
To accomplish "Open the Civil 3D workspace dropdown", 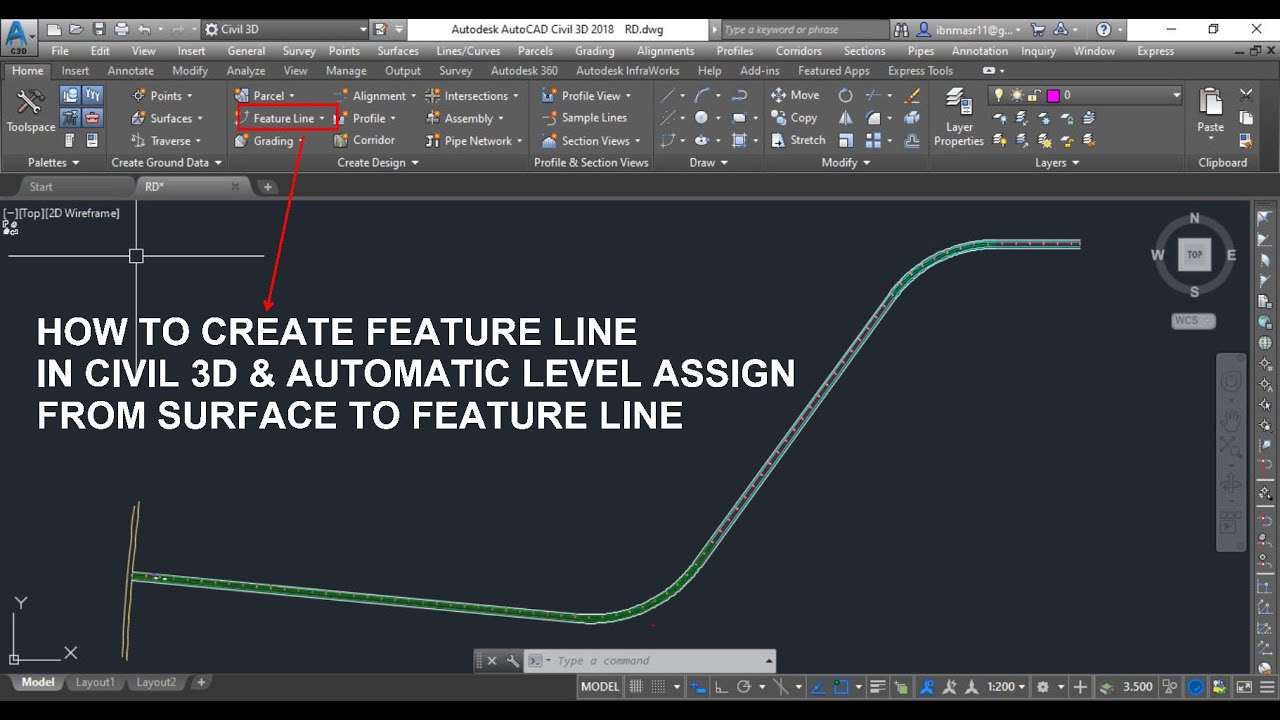I will tap(286, 30).
